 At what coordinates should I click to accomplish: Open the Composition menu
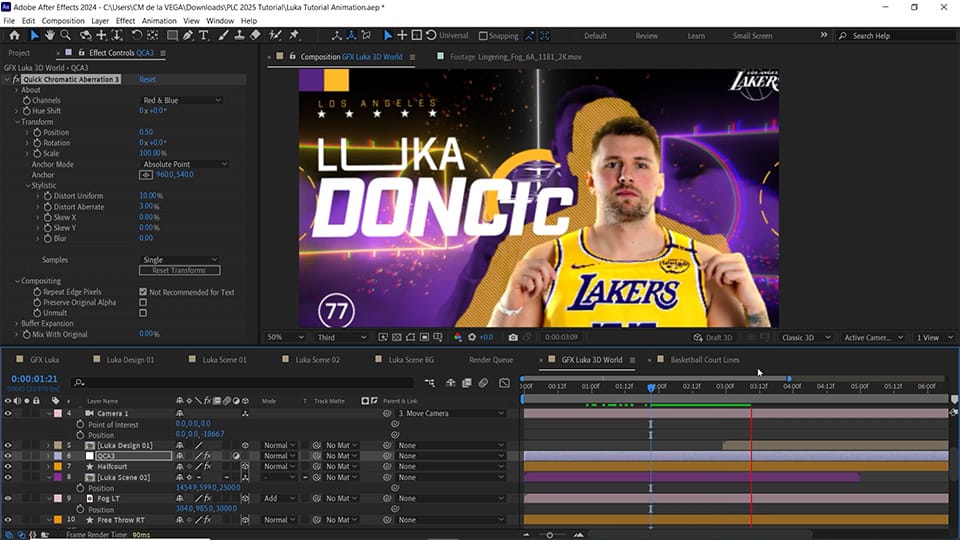coord(63,21)
